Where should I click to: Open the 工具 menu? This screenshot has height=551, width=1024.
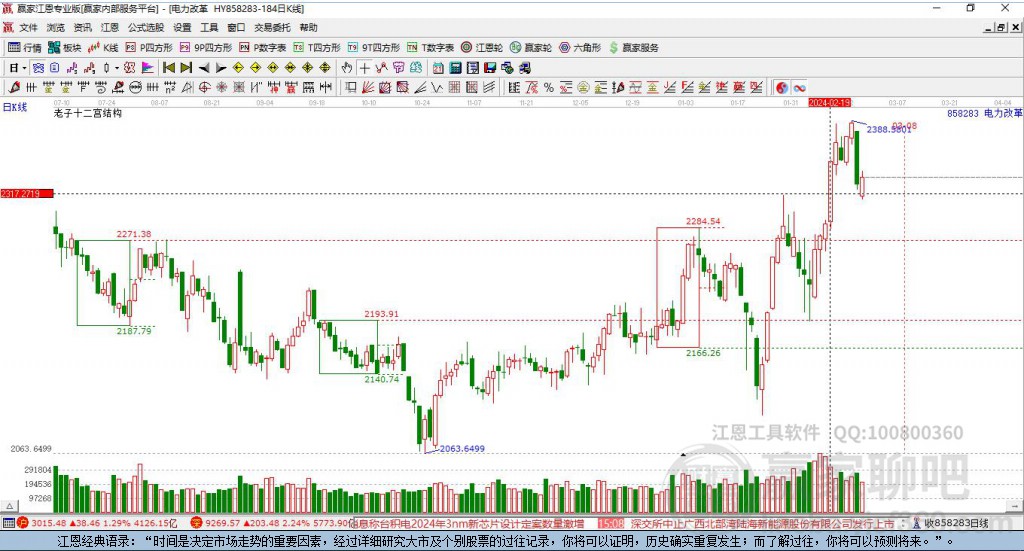tap(209, 27)
